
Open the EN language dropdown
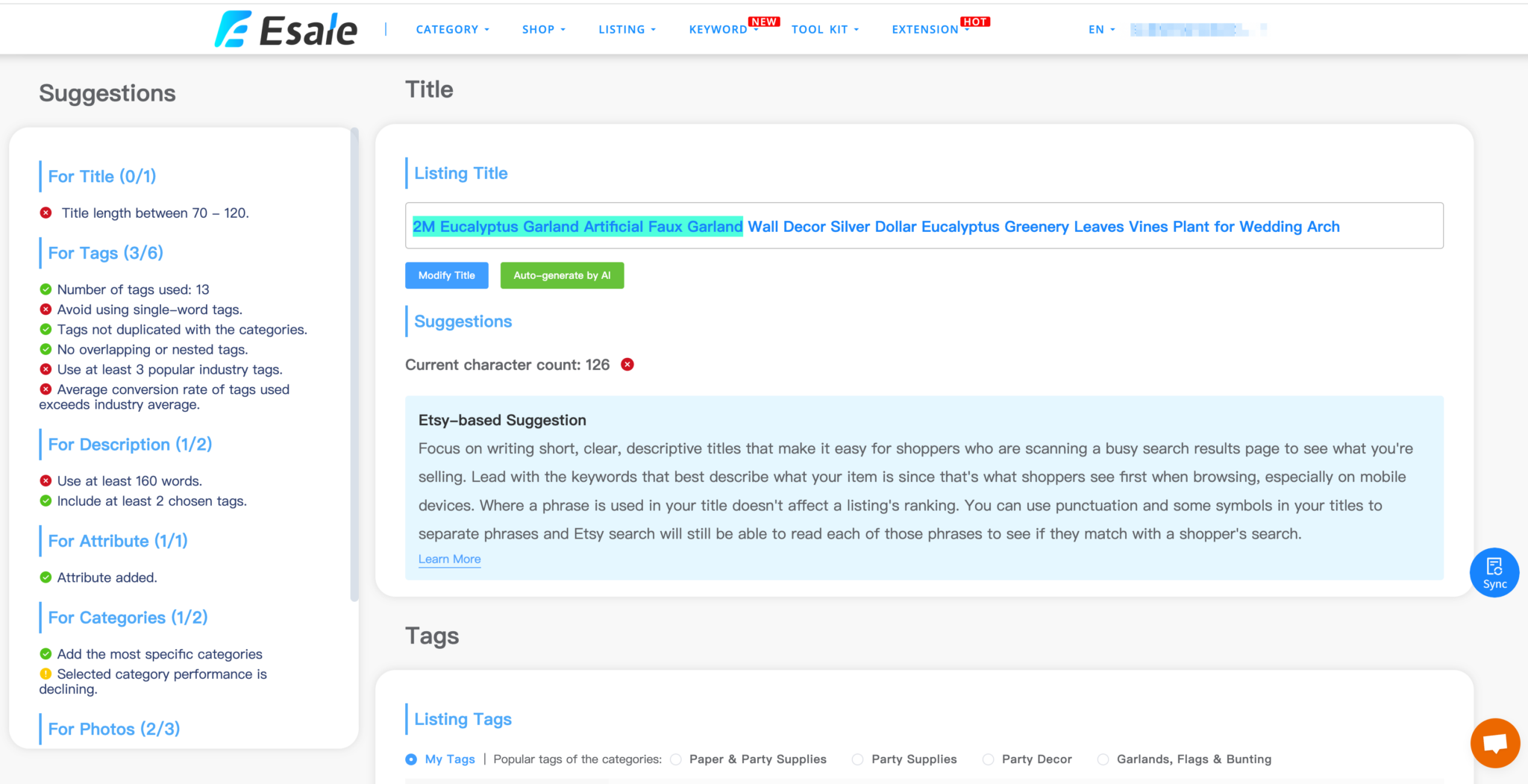pos(1100,29)
